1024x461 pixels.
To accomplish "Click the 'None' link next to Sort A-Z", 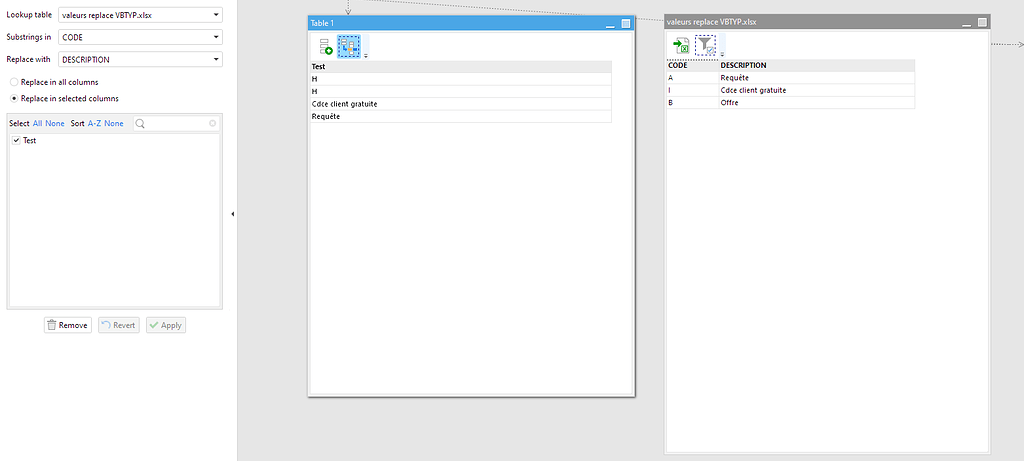I will [114, 123].
